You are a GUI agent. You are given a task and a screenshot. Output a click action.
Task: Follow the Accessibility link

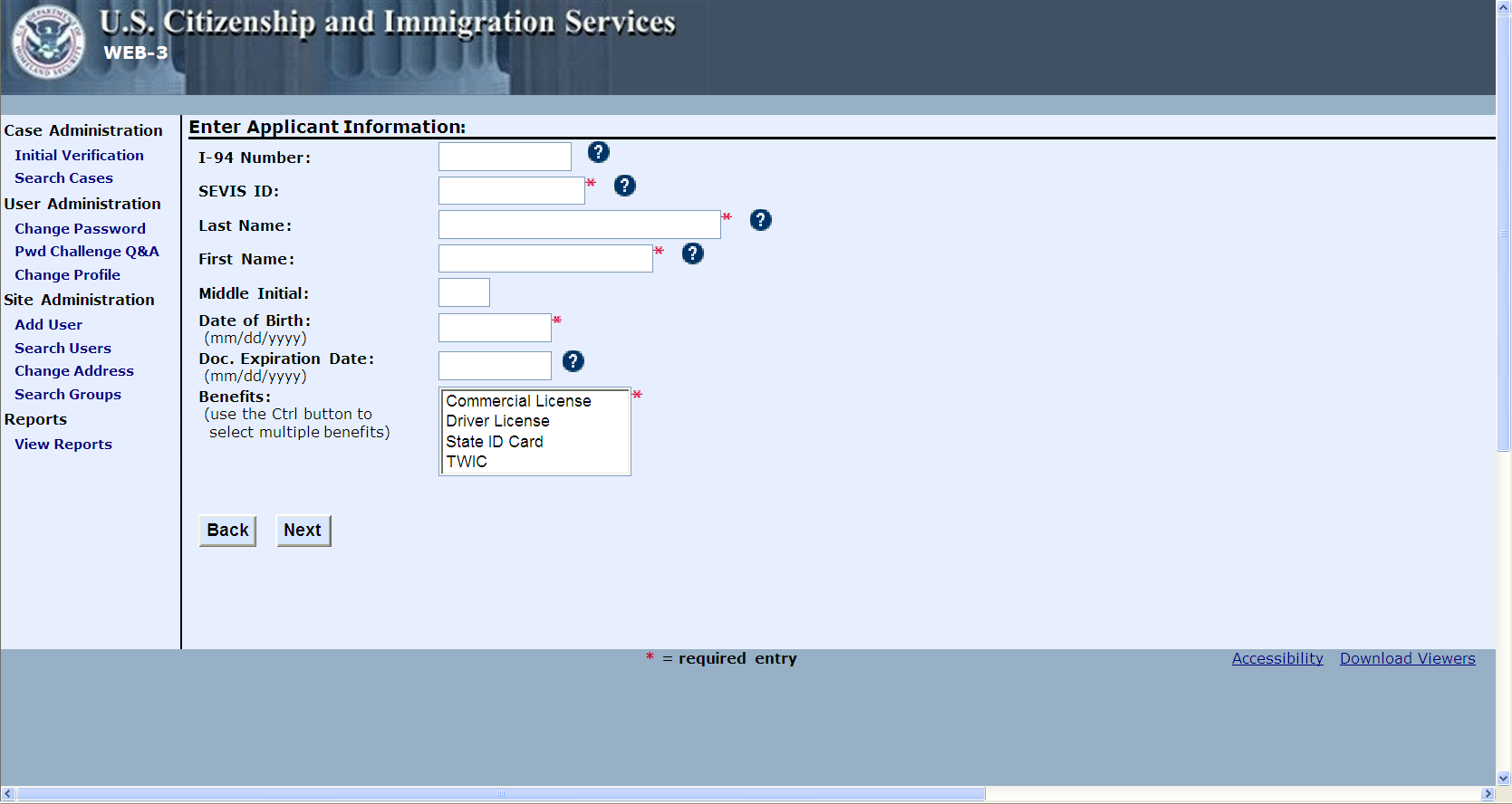[x=1277, y=658]
